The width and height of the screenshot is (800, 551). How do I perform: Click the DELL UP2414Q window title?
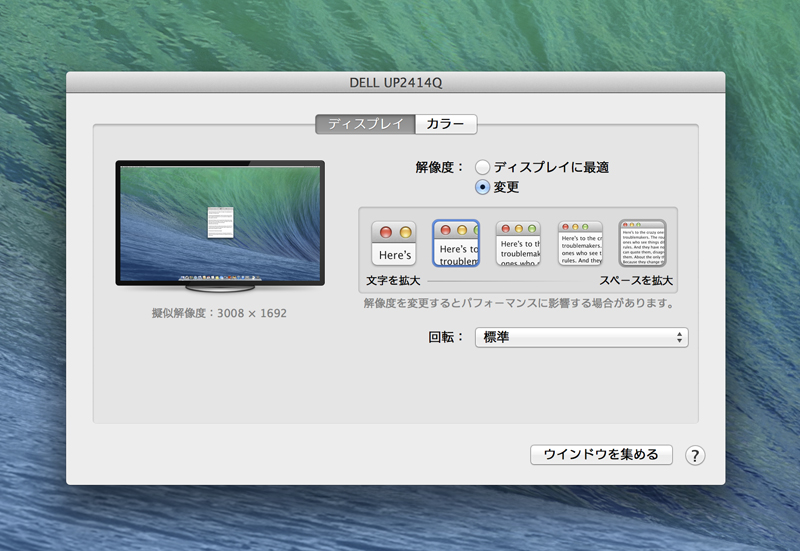click(x=395, y=83)
